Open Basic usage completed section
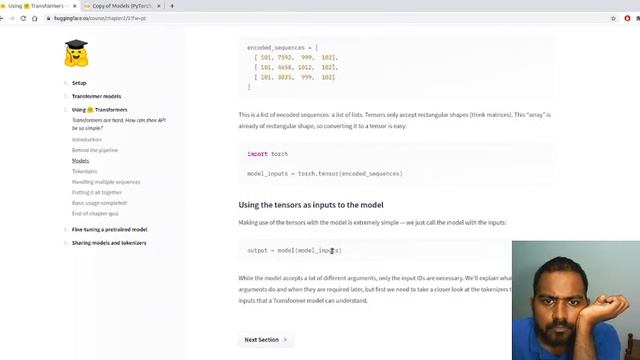 pyautogui.click(x=99, y=203)
